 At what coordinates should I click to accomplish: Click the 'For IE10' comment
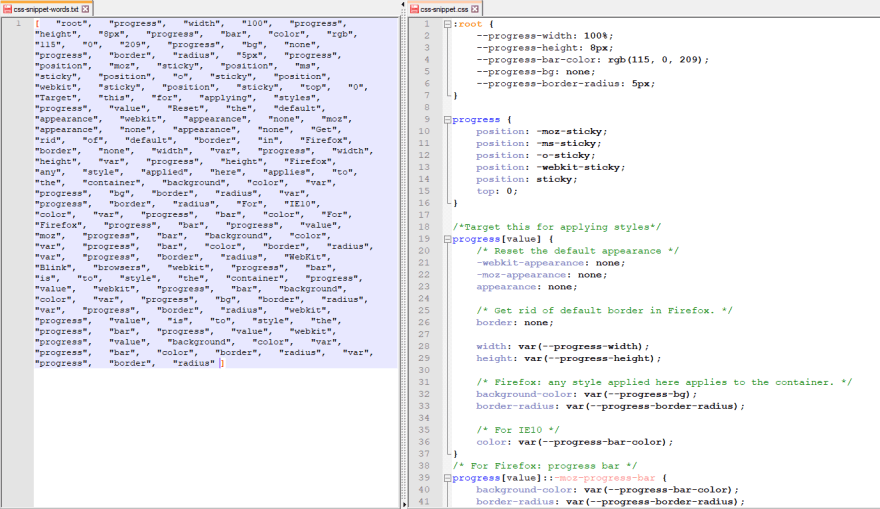(x=517, y=430)
